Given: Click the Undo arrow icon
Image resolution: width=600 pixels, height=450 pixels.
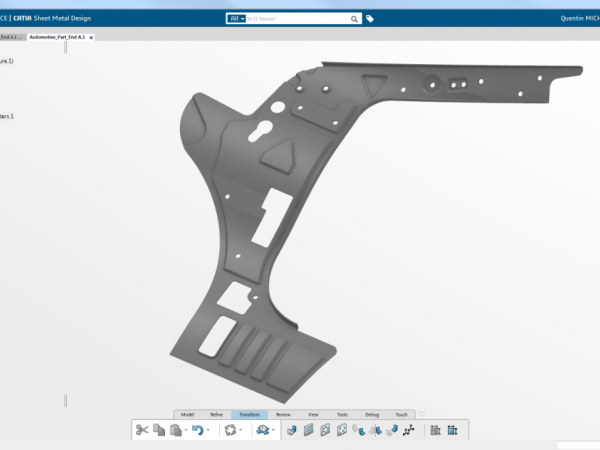Looking at the screenshot, I should coord(197,430).
